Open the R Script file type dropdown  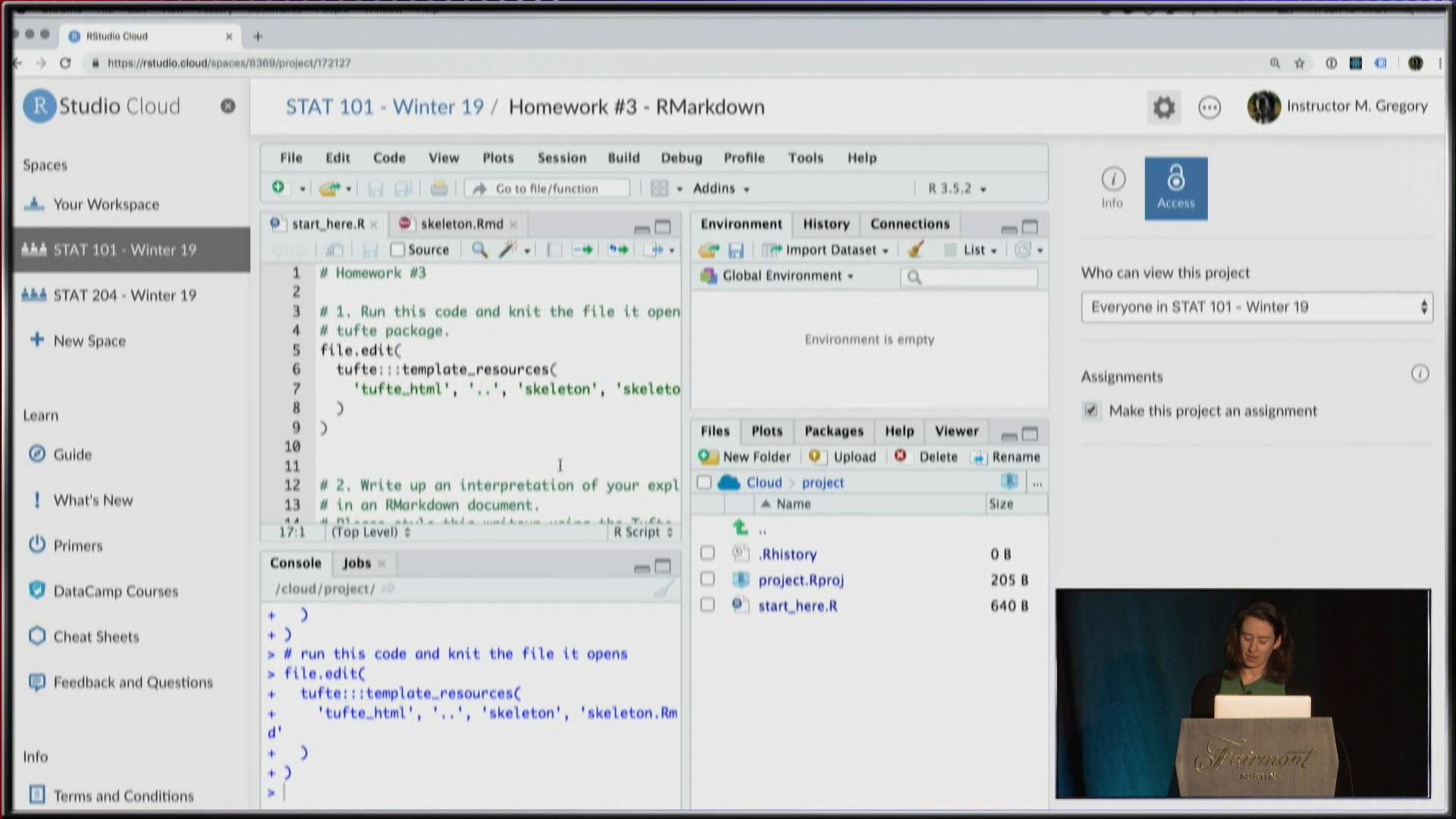[643, 532]
